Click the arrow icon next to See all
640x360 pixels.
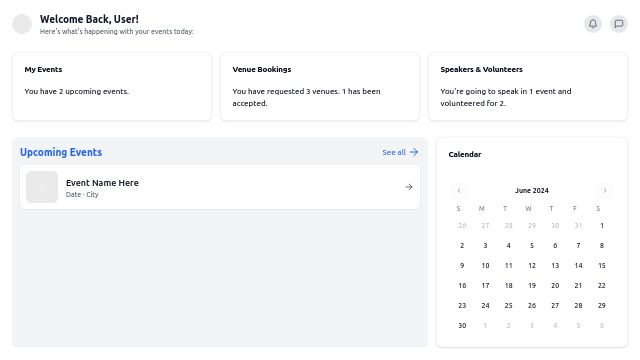click(x=414, y=152)
